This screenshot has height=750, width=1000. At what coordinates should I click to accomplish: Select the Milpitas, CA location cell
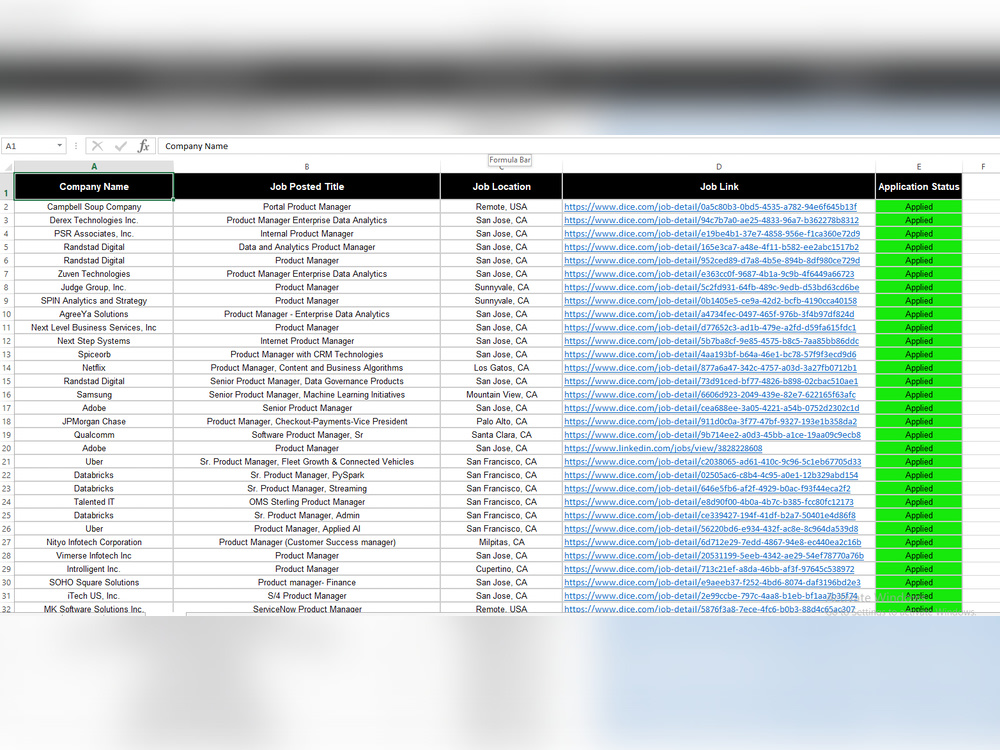tap(501, 542)
